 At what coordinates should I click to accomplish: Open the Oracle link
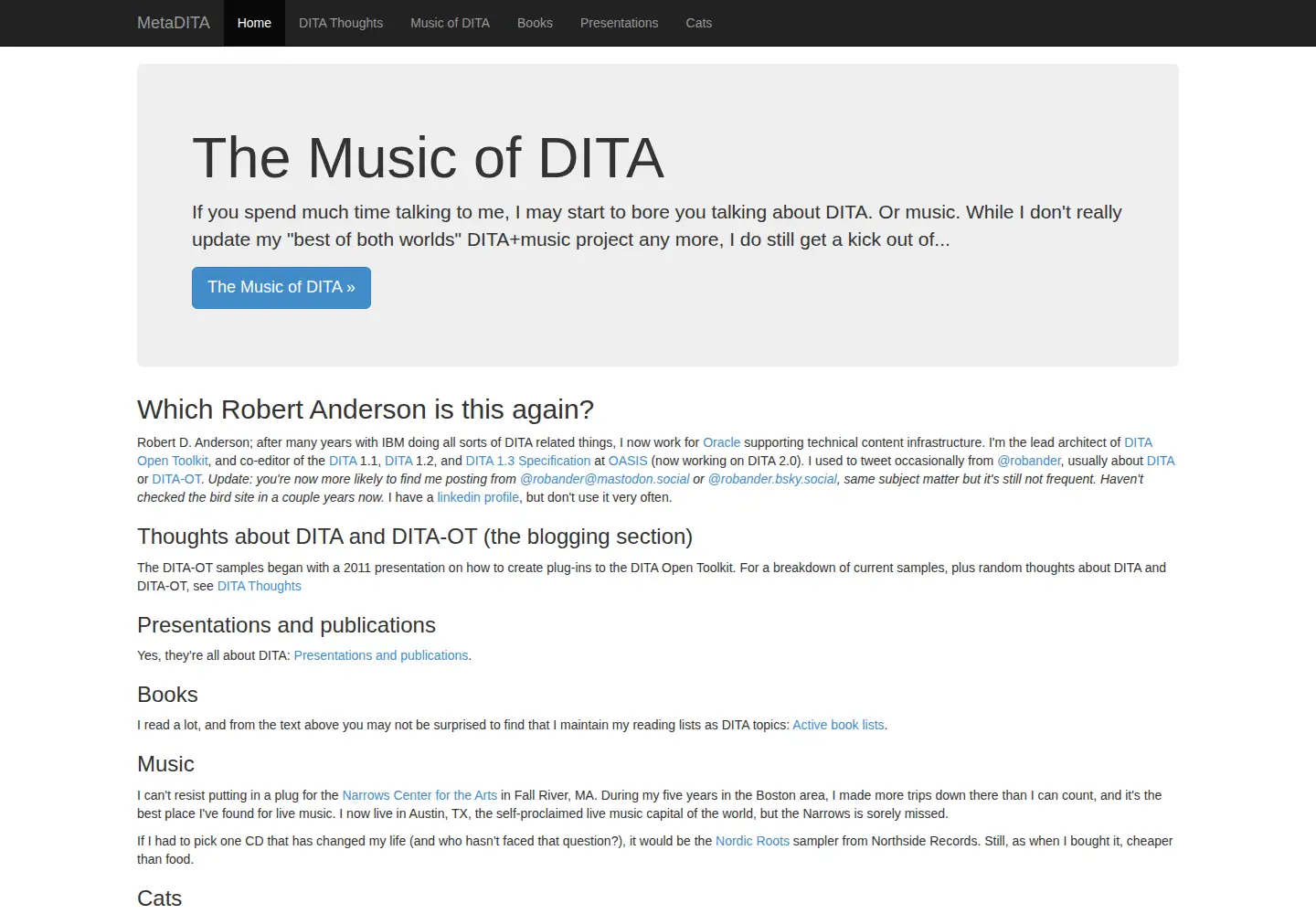point(722,442)
